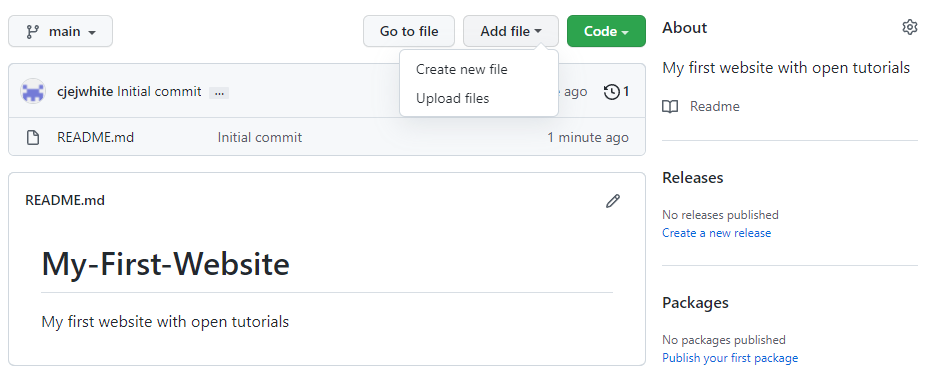The height and width of the screenshot is (381, 931).
Task: Click About description 'My first website with open tutorials'
Action: [x=786, y=68]
